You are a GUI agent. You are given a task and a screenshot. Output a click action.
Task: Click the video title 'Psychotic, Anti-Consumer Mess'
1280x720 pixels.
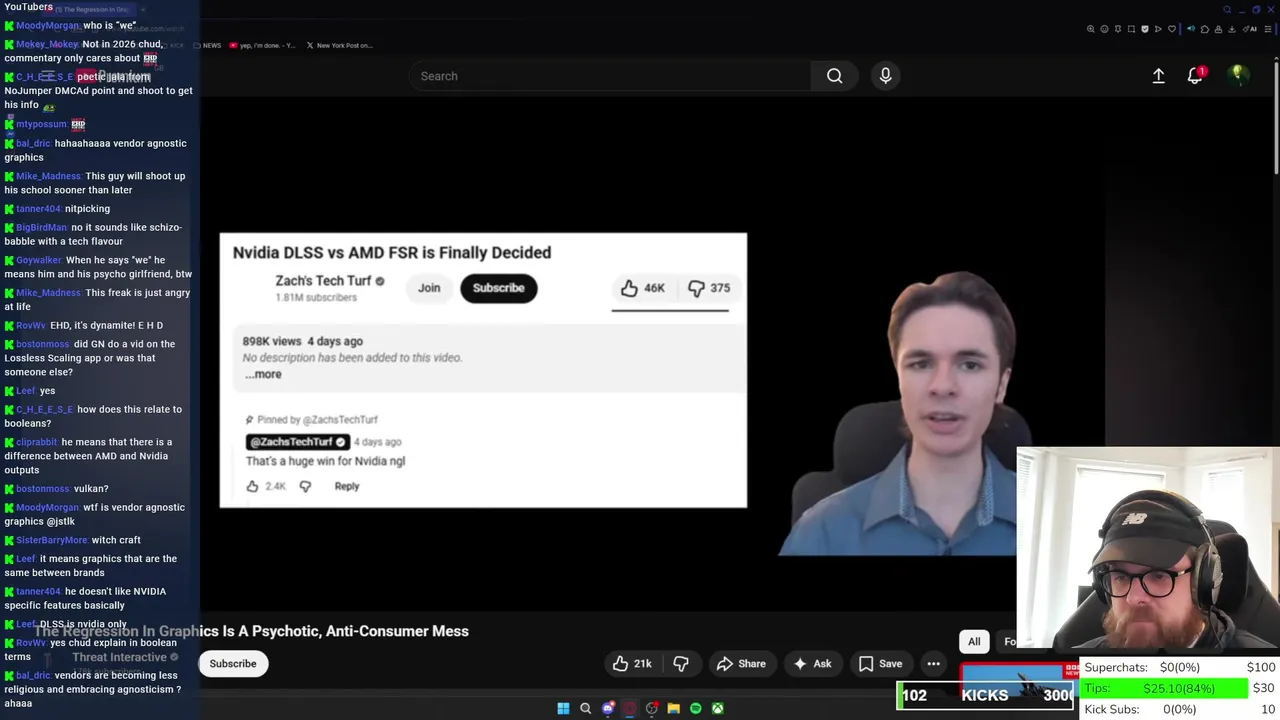(x=361, y=631)
